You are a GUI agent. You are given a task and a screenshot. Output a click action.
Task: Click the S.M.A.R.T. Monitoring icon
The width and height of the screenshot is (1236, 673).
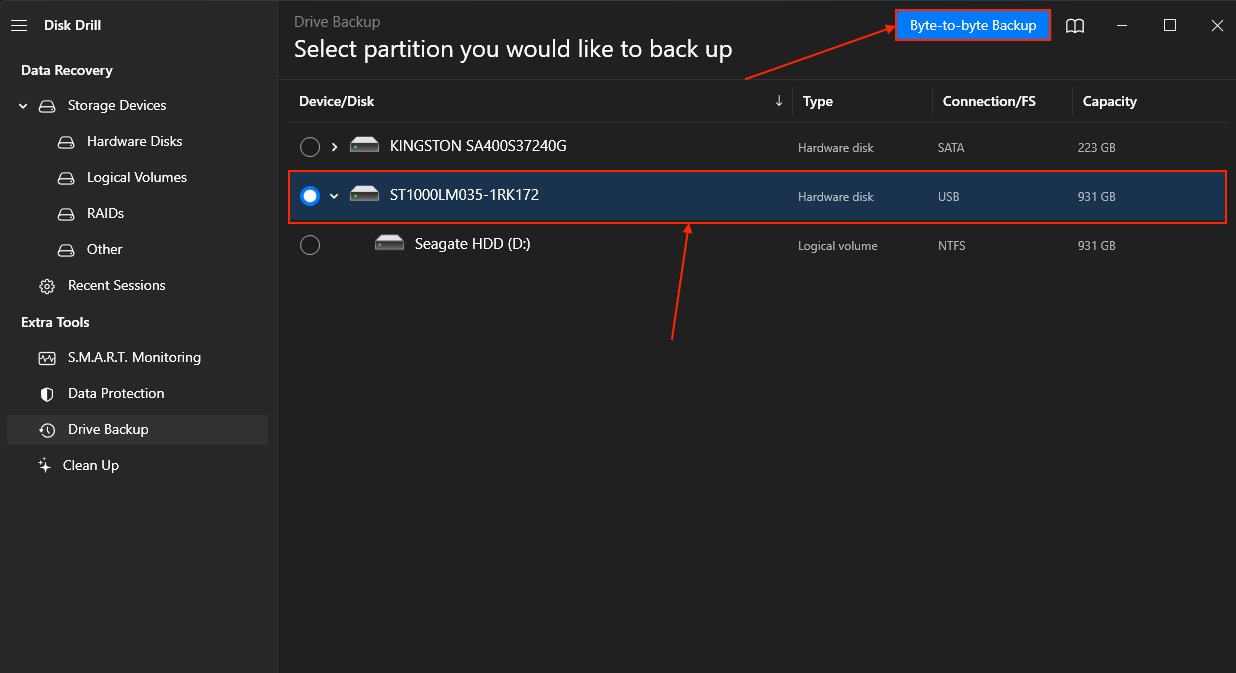(x=47, y=358)
